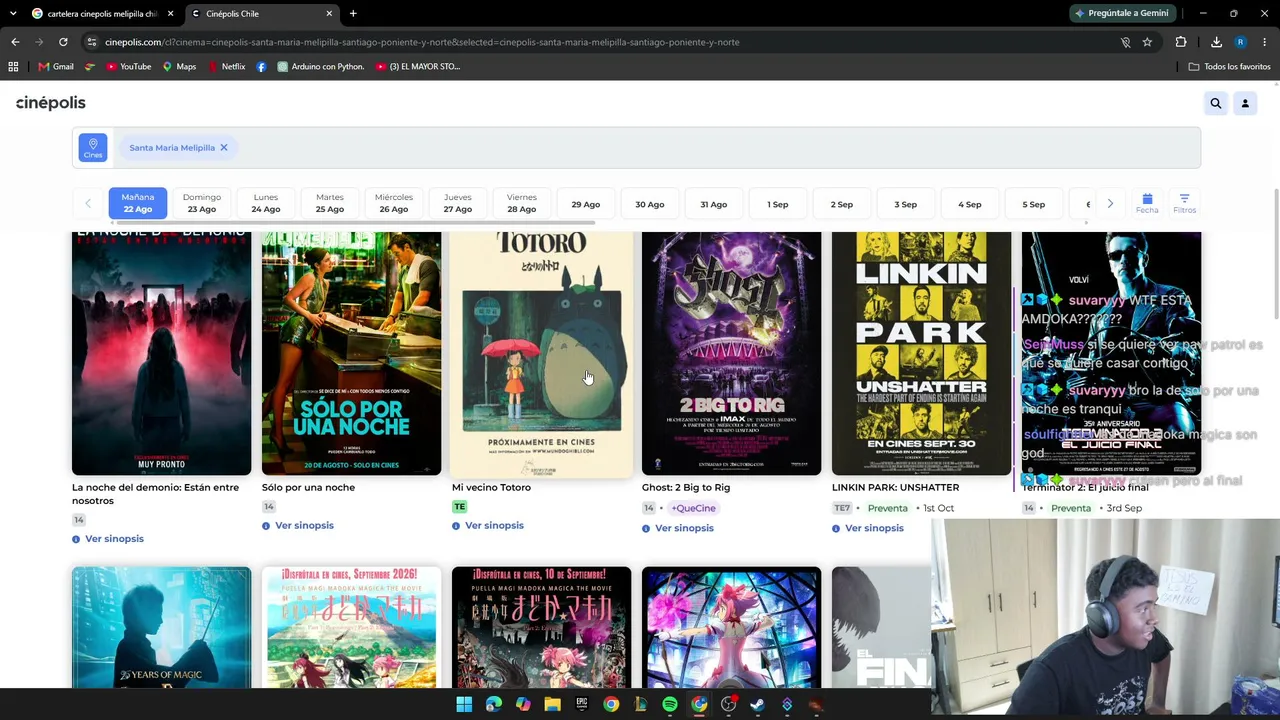
Task: Open Sólo por una noche poster
Action: click(x=352, y=353)
